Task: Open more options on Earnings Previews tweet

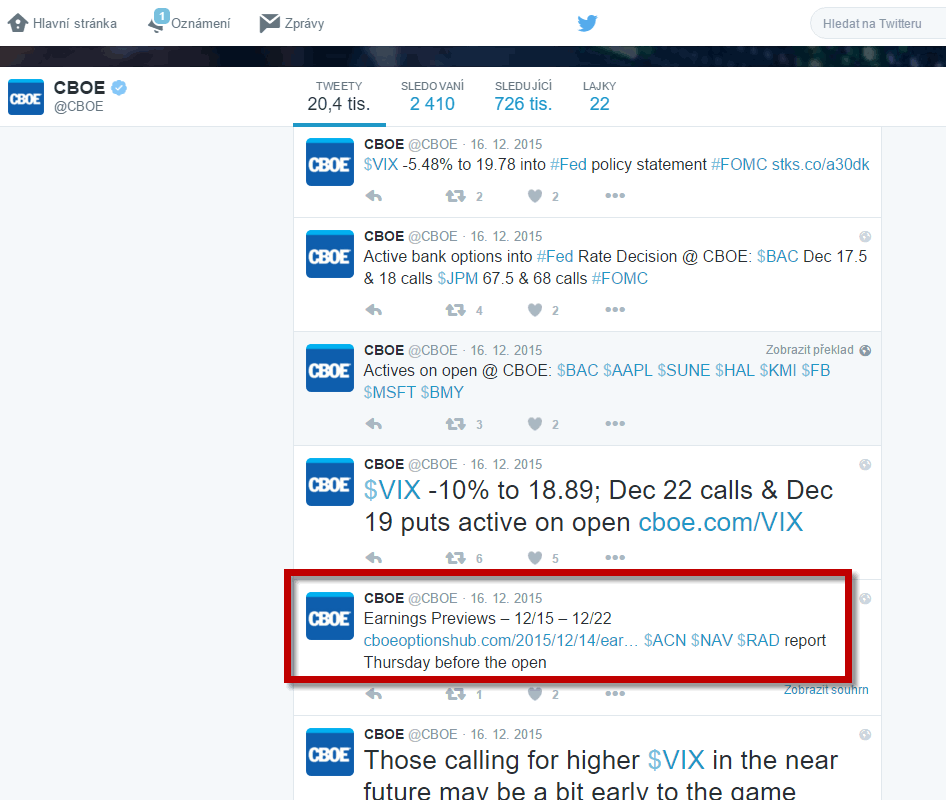Action: coord(615,693)
